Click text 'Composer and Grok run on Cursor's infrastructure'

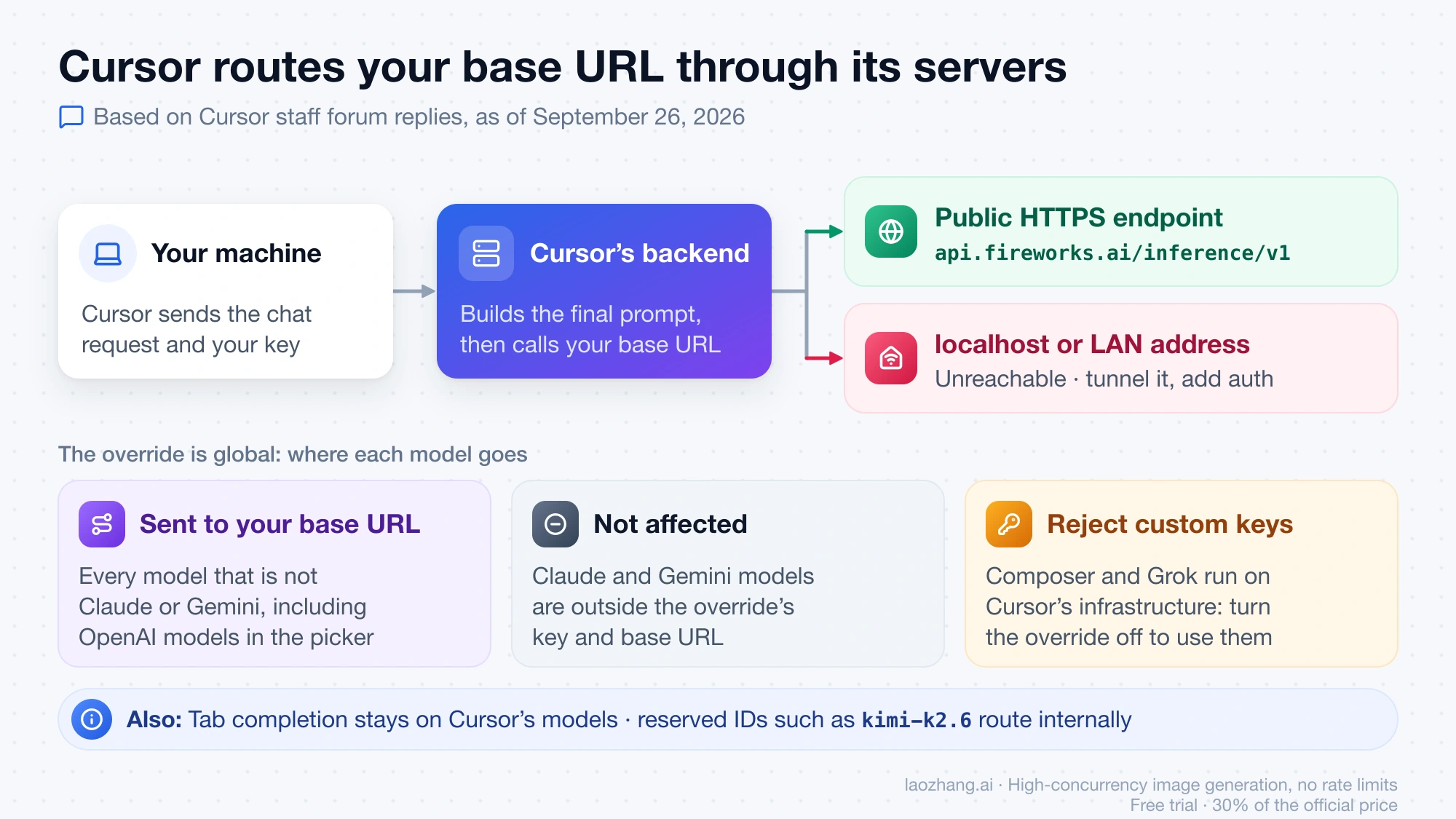point(1128,591)
